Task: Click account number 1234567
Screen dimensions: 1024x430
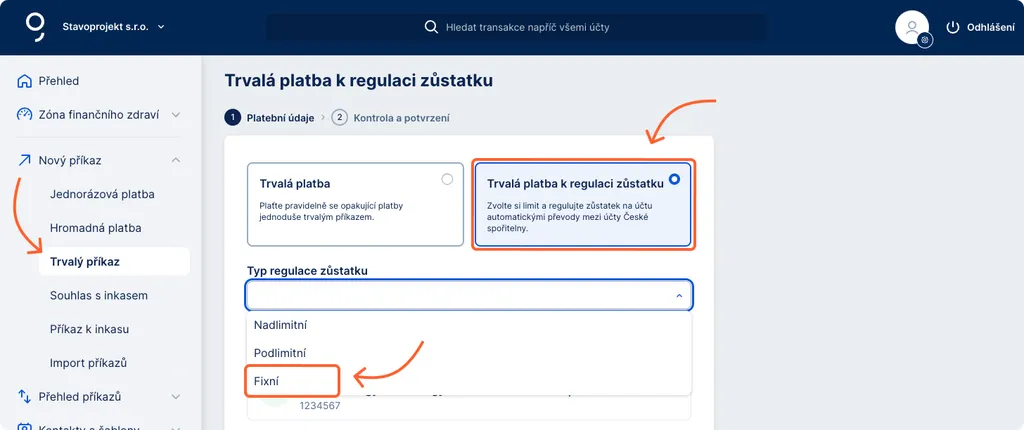Action: [x=320, y=406]
